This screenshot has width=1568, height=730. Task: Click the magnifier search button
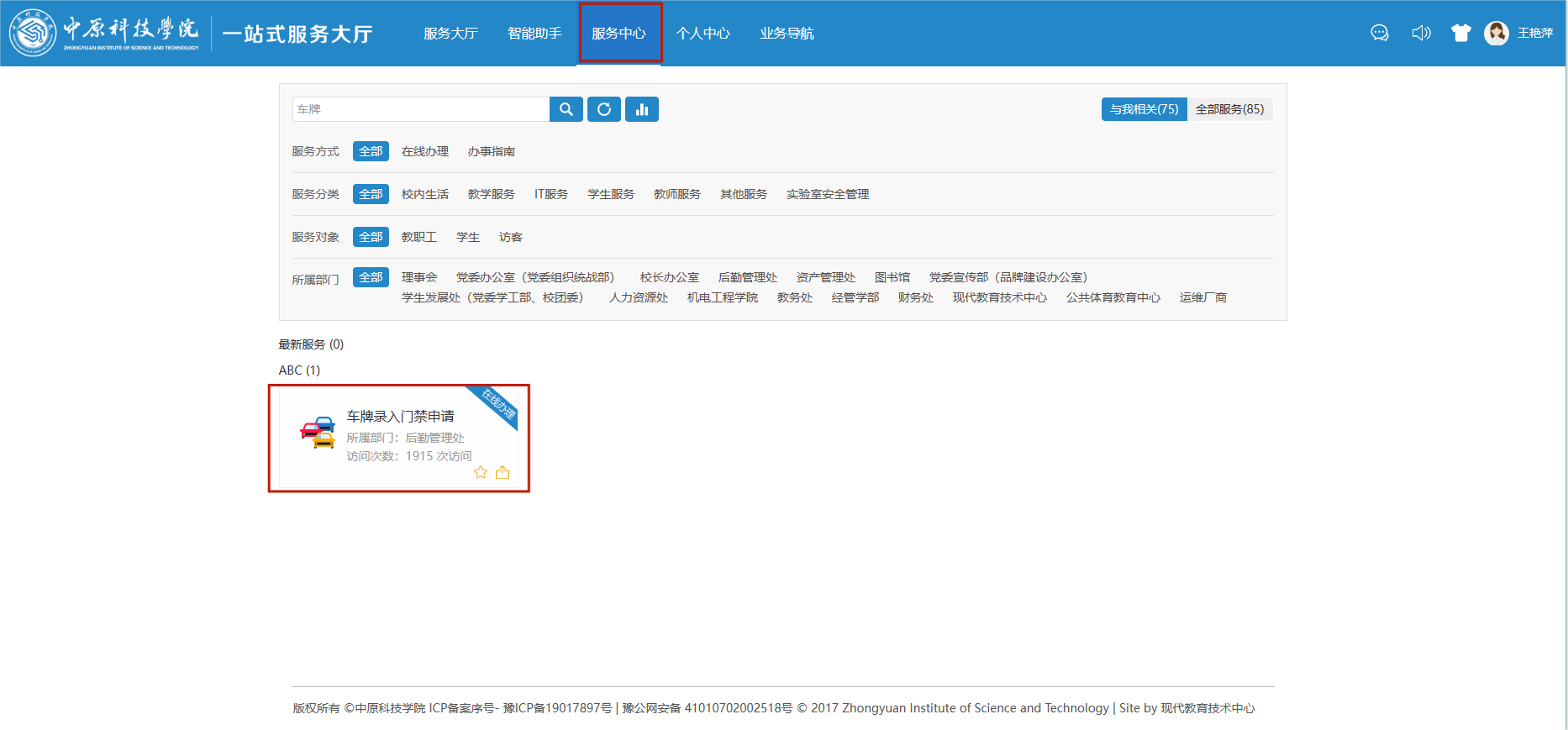(x=566, y=109)
